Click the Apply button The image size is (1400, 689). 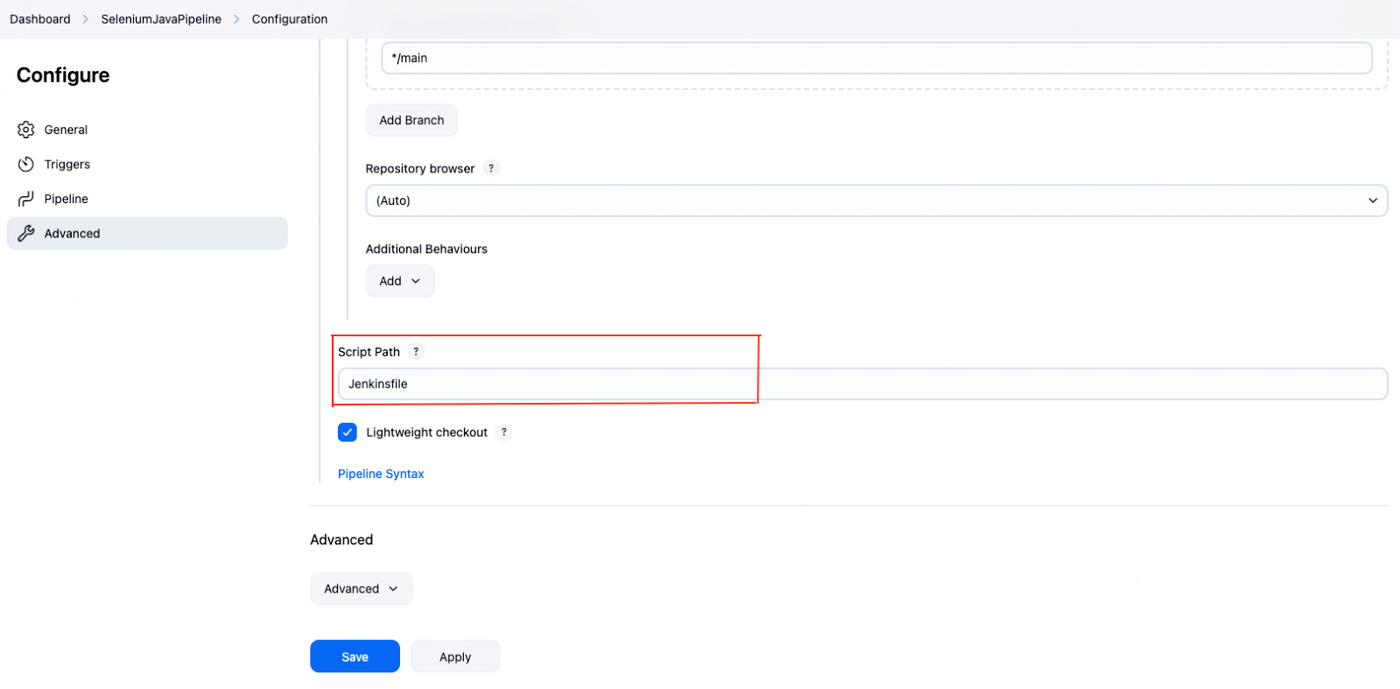pyautogui.click(x=455, y=656)
